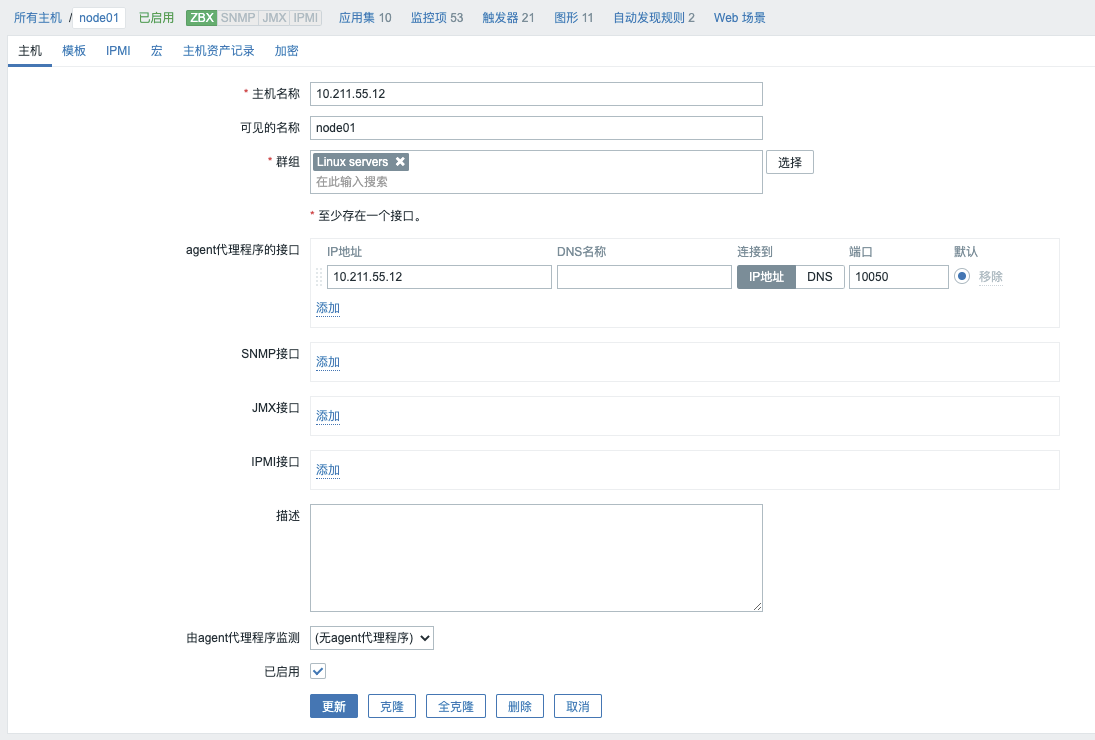Click 添加 in the JMX接口 row

click(x=328, y=416)
